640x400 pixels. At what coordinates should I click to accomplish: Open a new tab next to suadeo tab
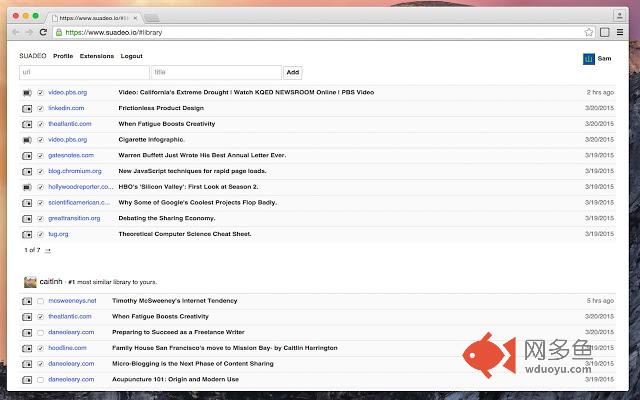point(152,18)
